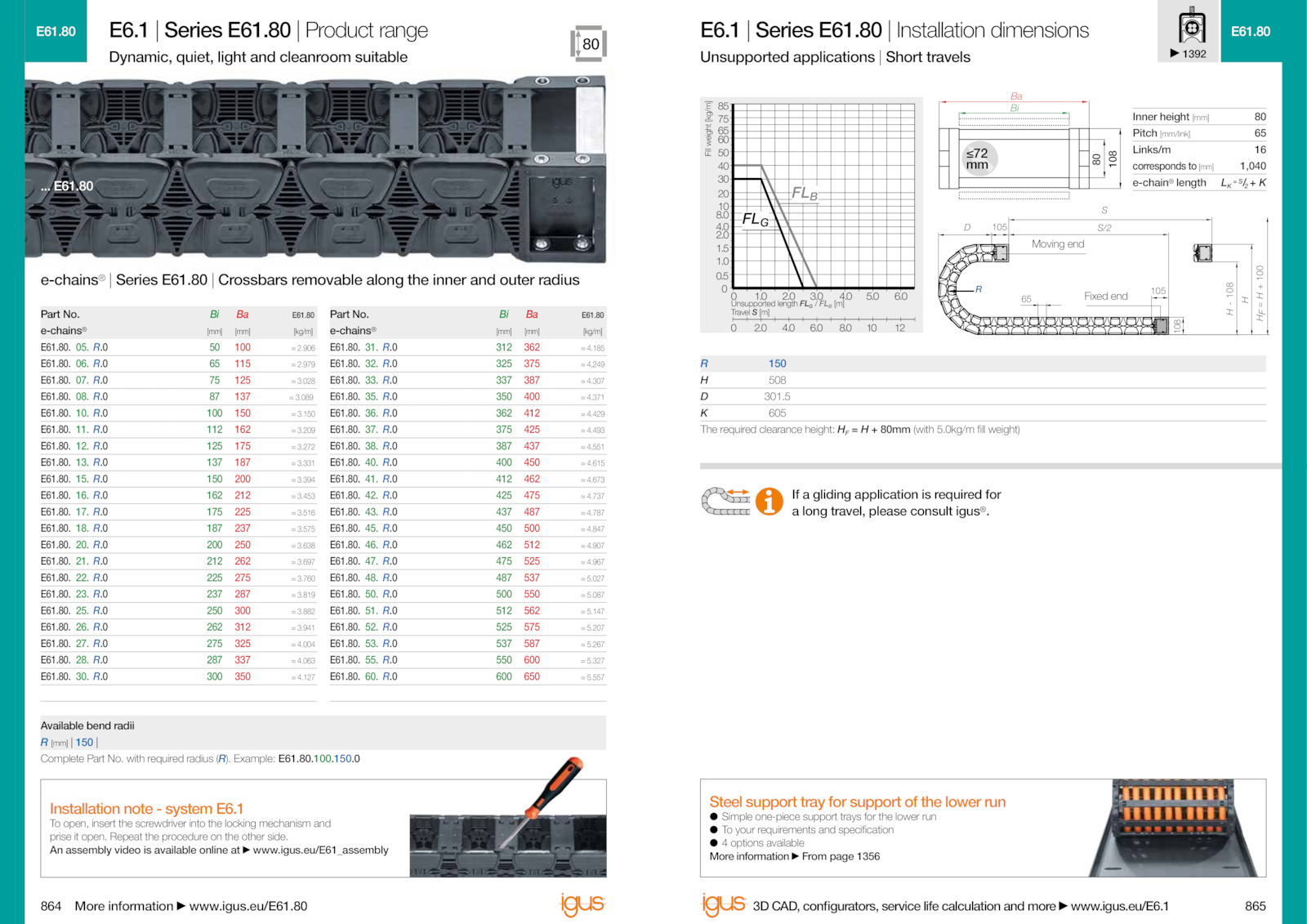Select part number row E61.80. 20. R.0
This screenshot has width=1307, height=924.
[178, 545]
